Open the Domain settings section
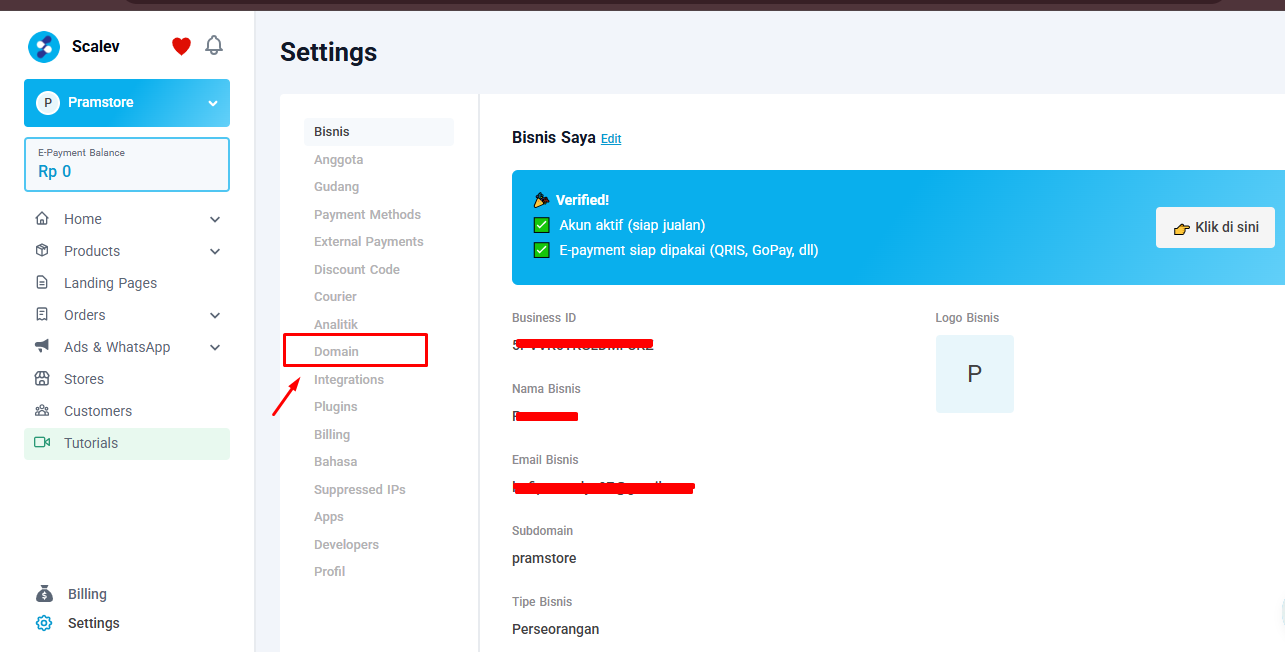 tap(337, 352)
